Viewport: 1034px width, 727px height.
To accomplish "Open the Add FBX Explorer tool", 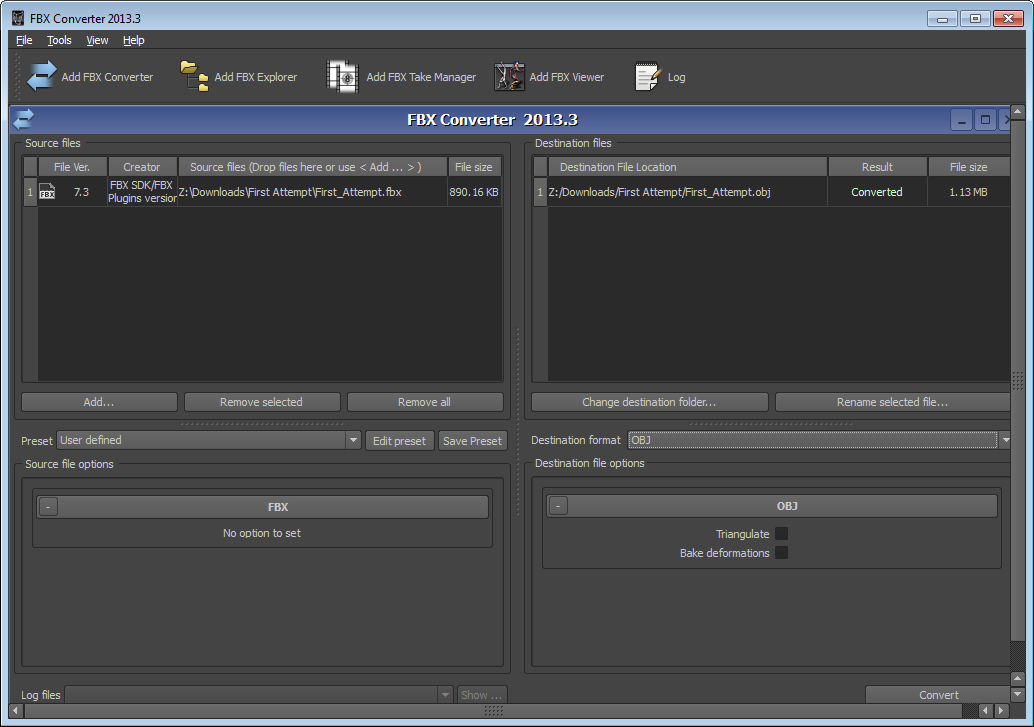I will (194, 77).
